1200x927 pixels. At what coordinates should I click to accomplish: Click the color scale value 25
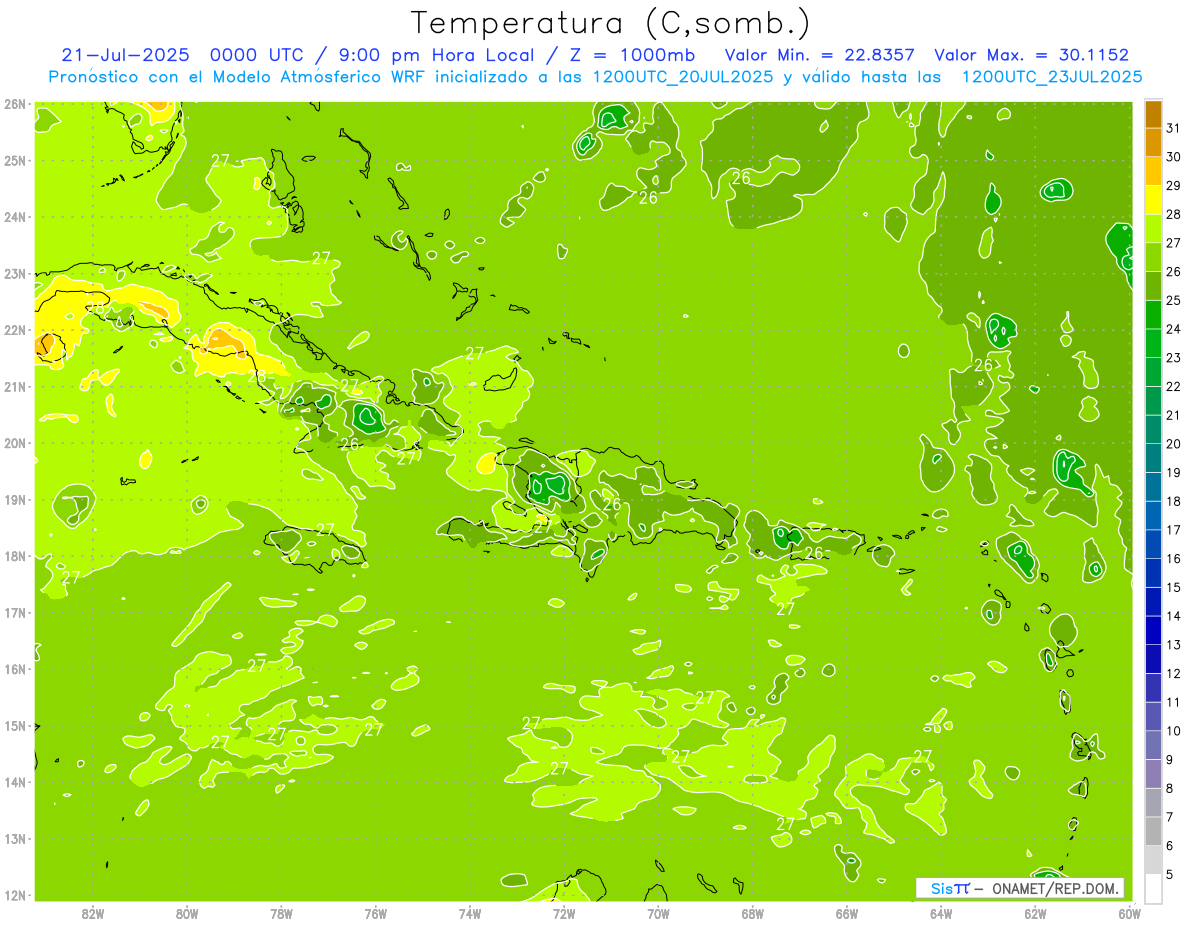tap(1173, 300)
